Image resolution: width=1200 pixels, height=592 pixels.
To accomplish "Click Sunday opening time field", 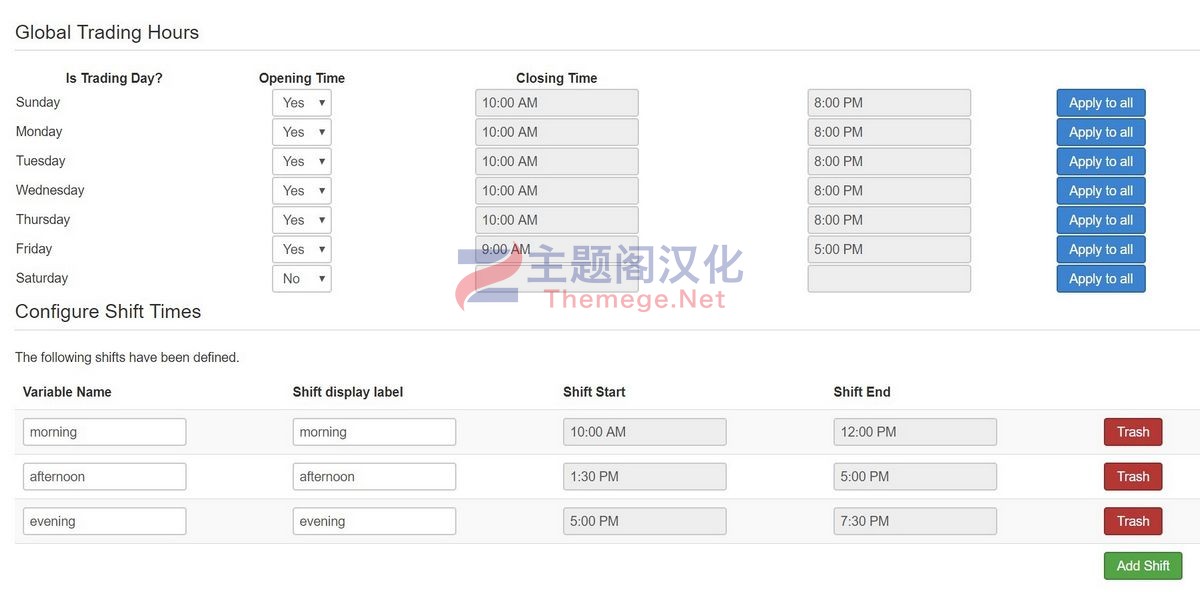I will pos(556,103).
